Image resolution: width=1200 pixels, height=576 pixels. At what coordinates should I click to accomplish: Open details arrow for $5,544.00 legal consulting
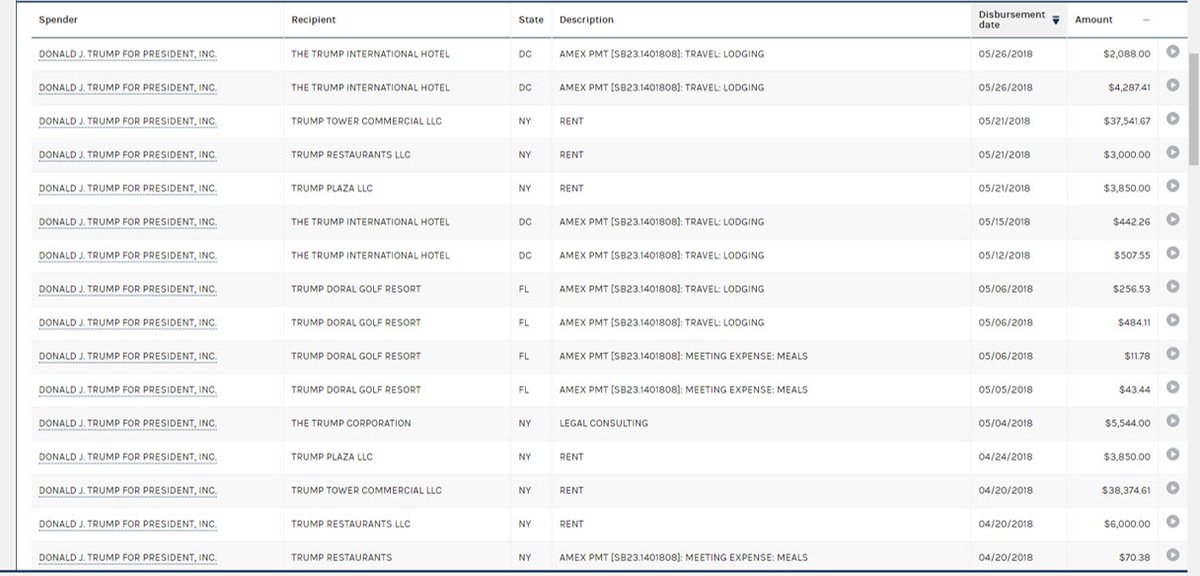[1173, 422]
